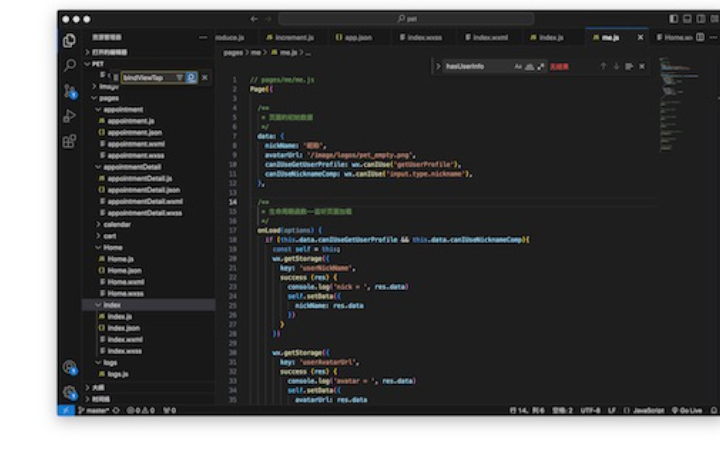Toggle the filter funnel in tree search
The width and height of the screenshot is (720, 450).
(x=180, y=78)
